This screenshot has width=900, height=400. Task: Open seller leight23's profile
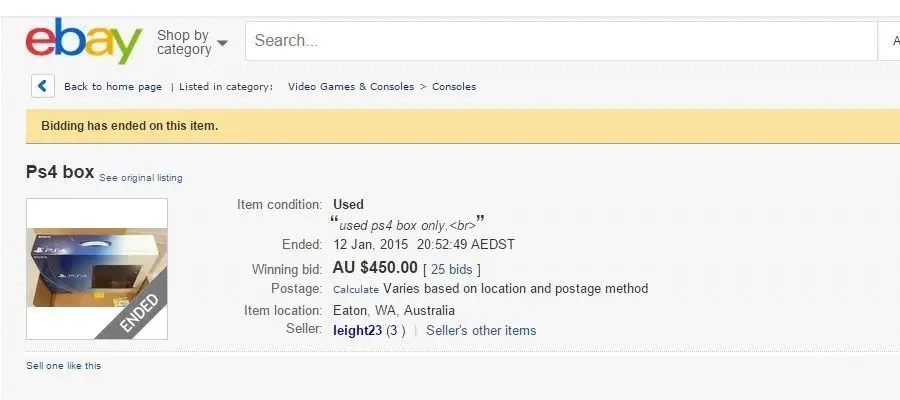[x=357, y=331]
